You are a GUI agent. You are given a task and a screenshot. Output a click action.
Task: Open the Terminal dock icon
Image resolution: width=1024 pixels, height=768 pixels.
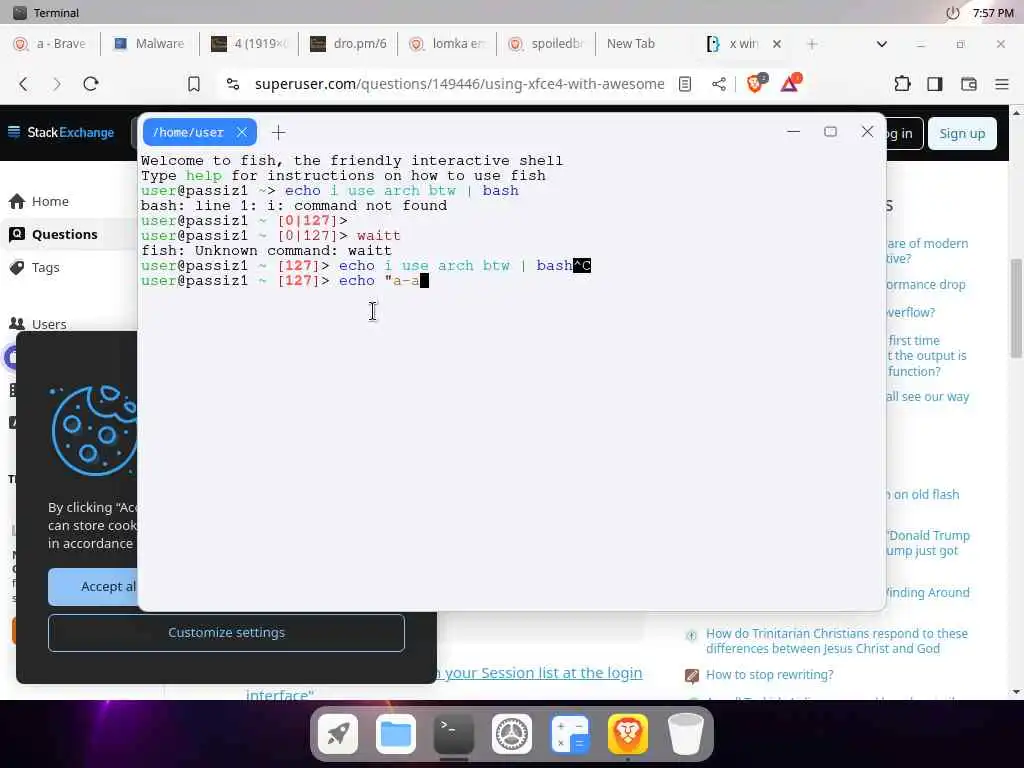(454, 733)
